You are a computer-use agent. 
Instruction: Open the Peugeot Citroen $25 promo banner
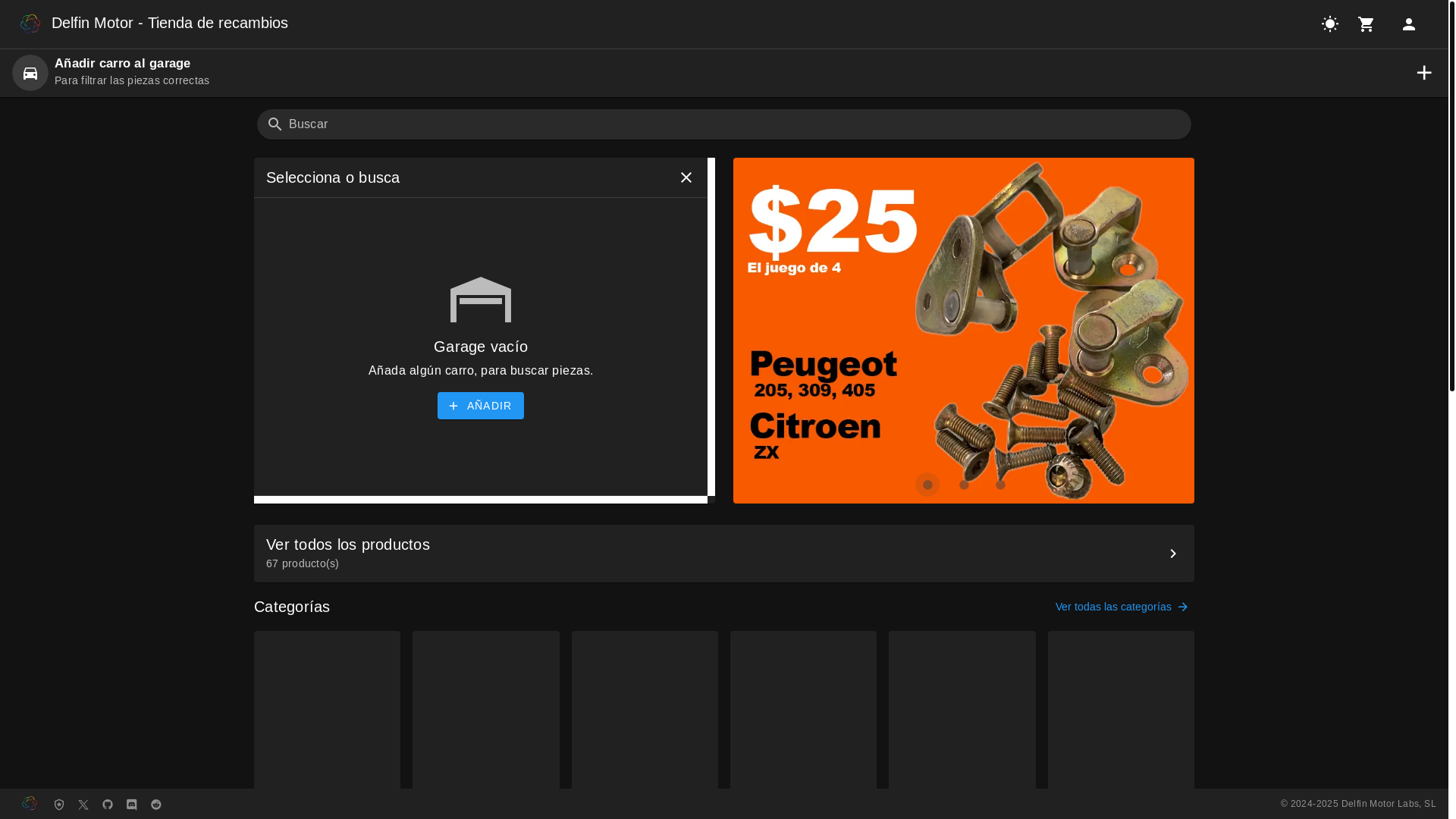(964, 331)
